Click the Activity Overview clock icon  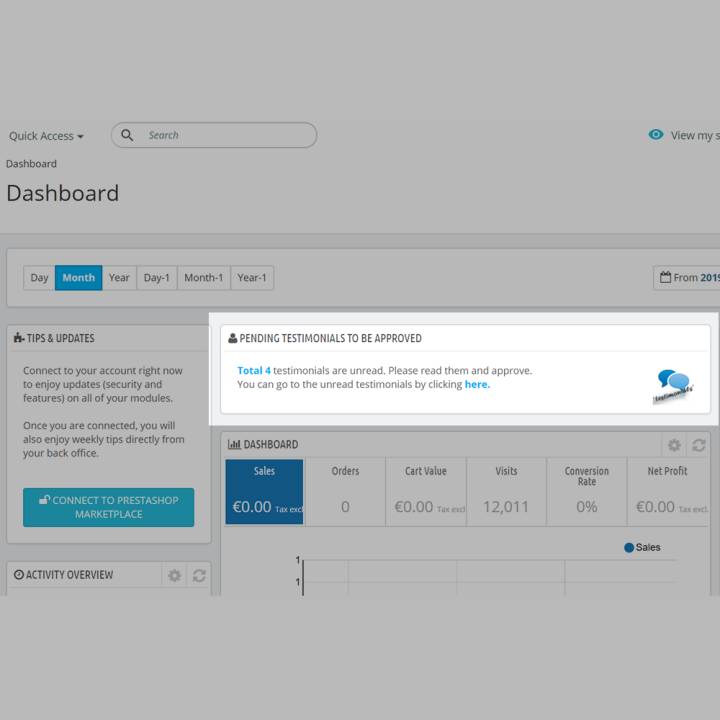pyautogui.click(x=19, y=575)
